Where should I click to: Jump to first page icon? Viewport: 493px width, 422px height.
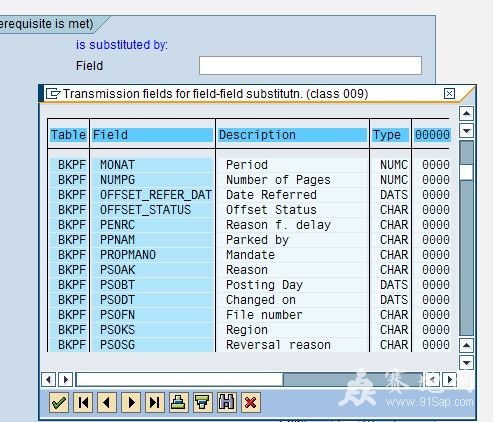pyautogui.click(x=83, y=403)
